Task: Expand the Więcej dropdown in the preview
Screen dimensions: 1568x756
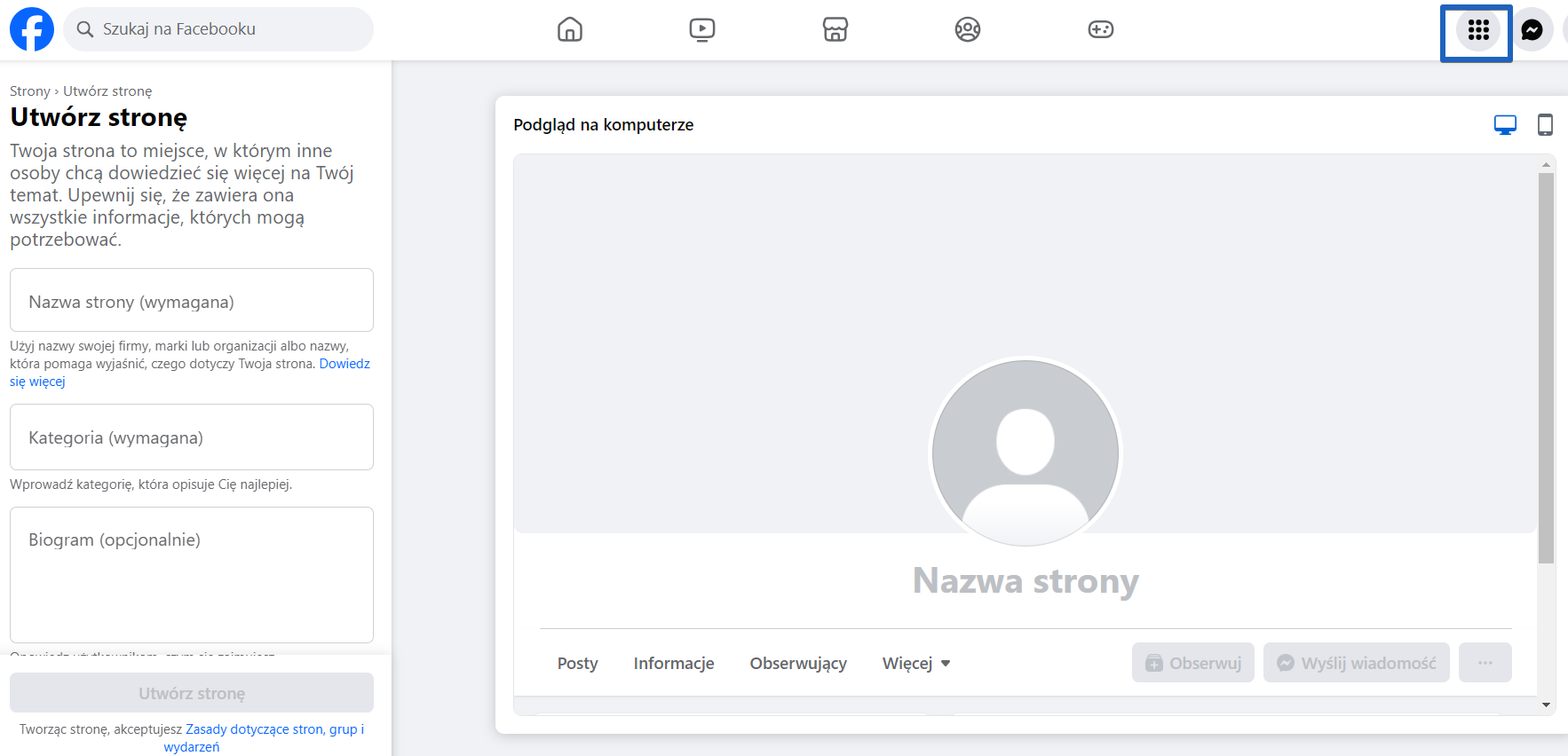Action: click(x=915, y=663)
